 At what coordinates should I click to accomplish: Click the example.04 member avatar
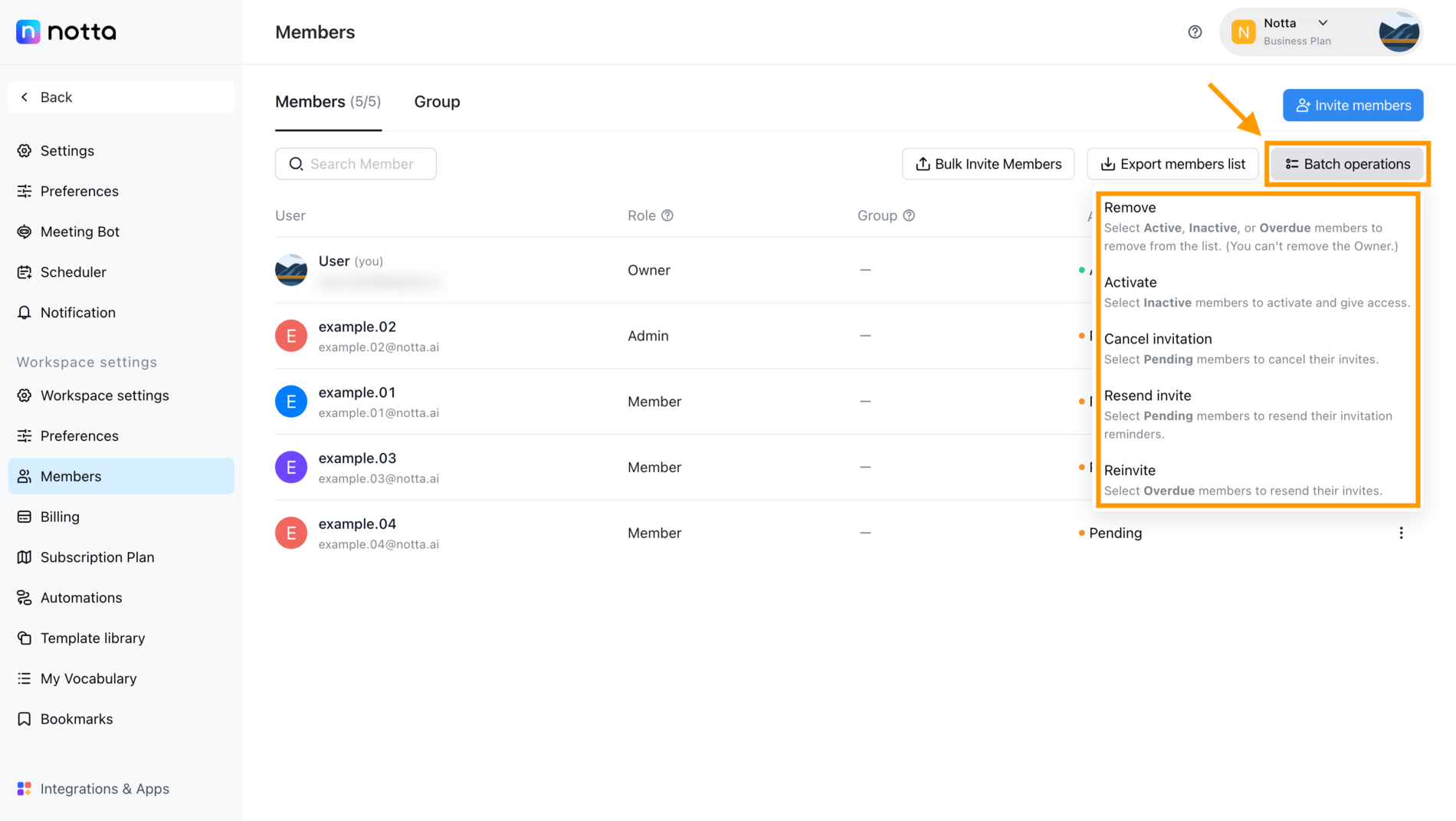pyautogui.click(x=291, y=533)
